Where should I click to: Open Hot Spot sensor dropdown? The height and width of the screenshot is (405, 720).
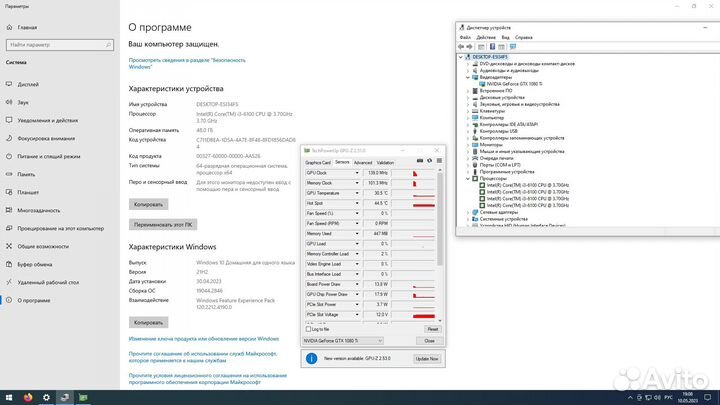(357, 203)
